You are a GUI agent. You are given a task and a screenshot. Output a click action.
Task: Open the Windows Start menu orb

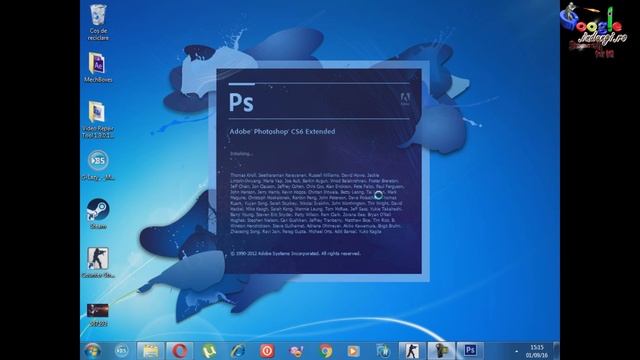tap(93, 351)
